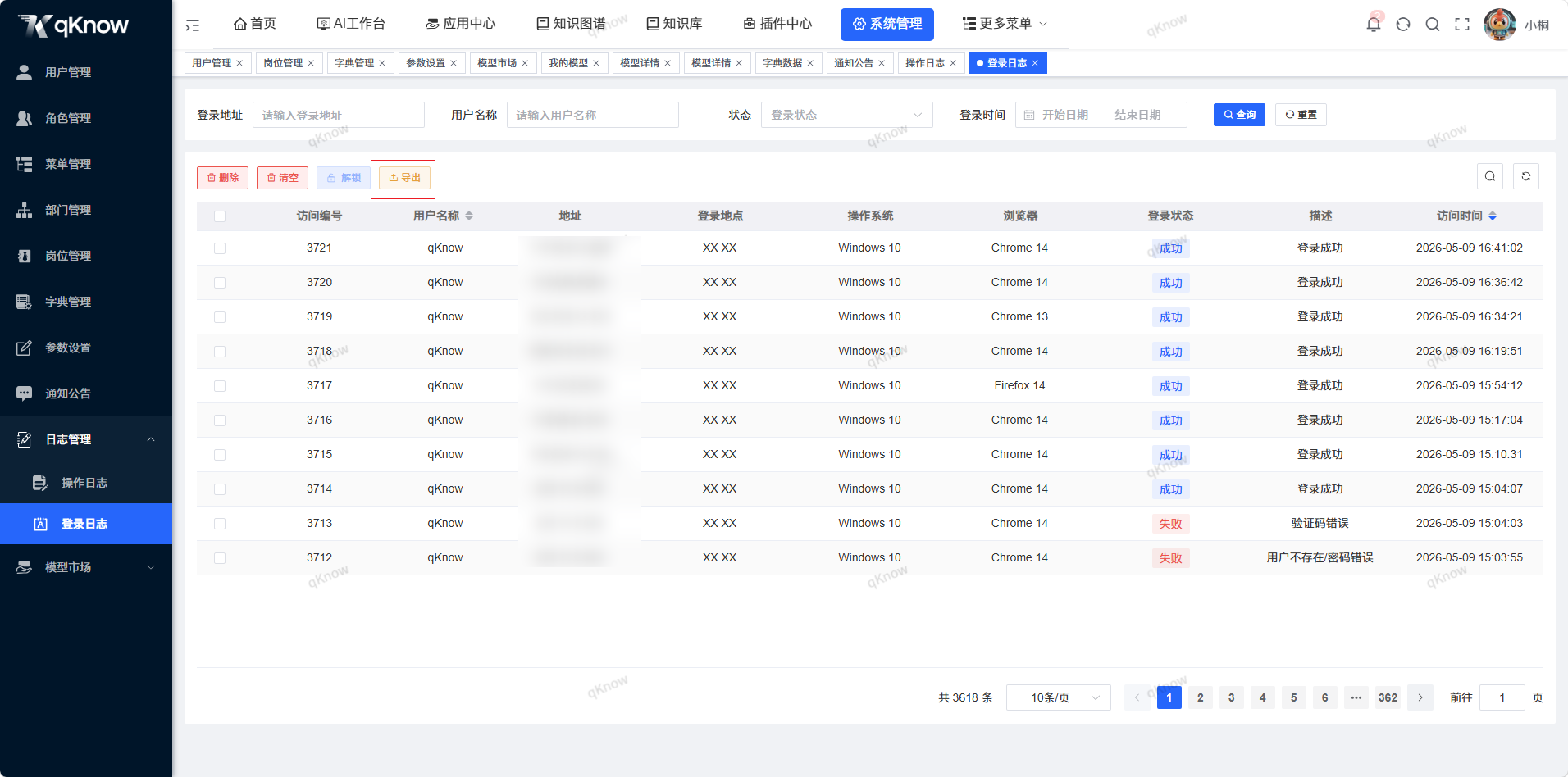
Task: Open 岗位管理 in sidebar
Action: [x=86, y=256]
